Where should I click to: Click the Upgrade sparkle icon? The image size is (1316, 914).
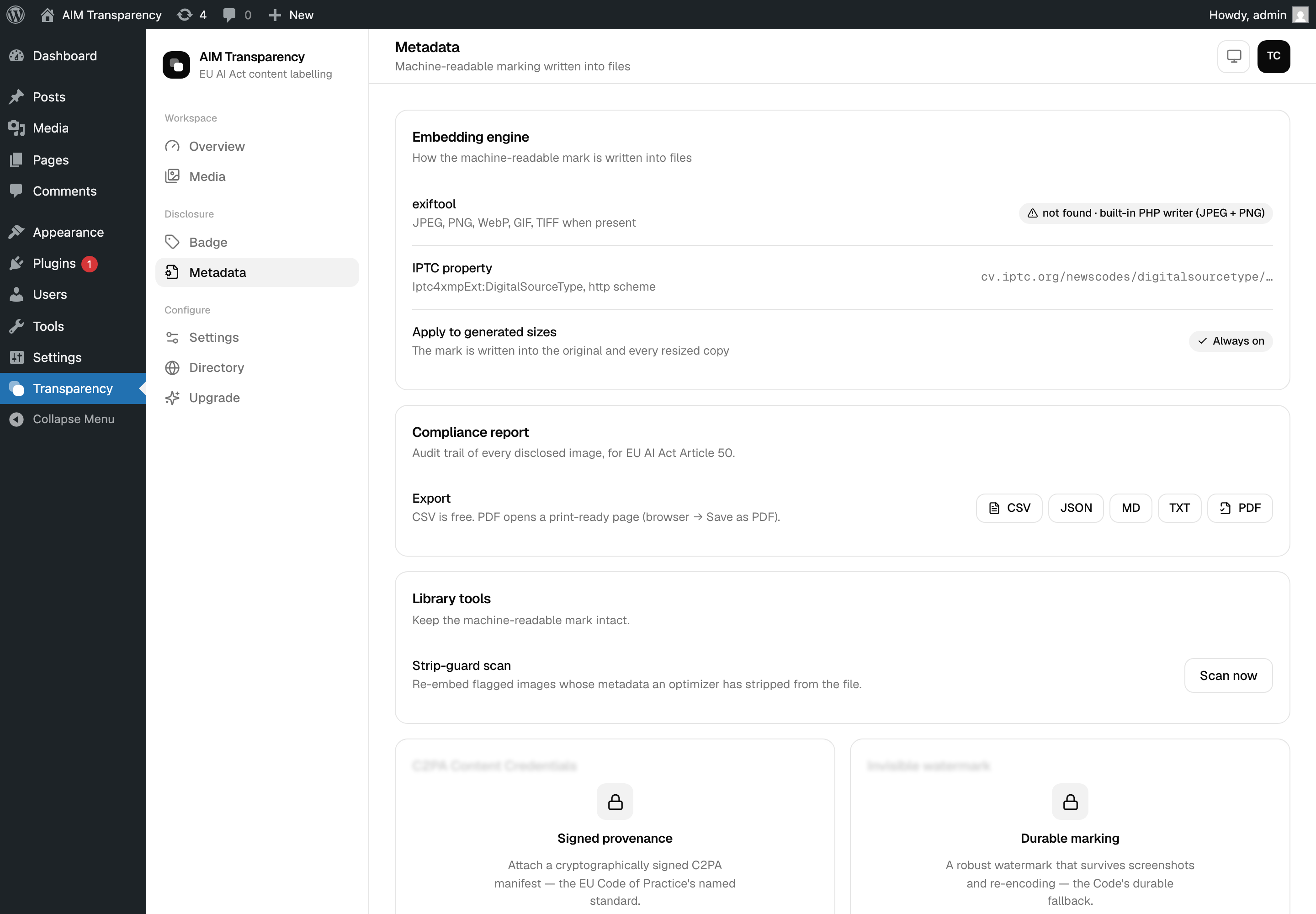click(x=172, y=398)
